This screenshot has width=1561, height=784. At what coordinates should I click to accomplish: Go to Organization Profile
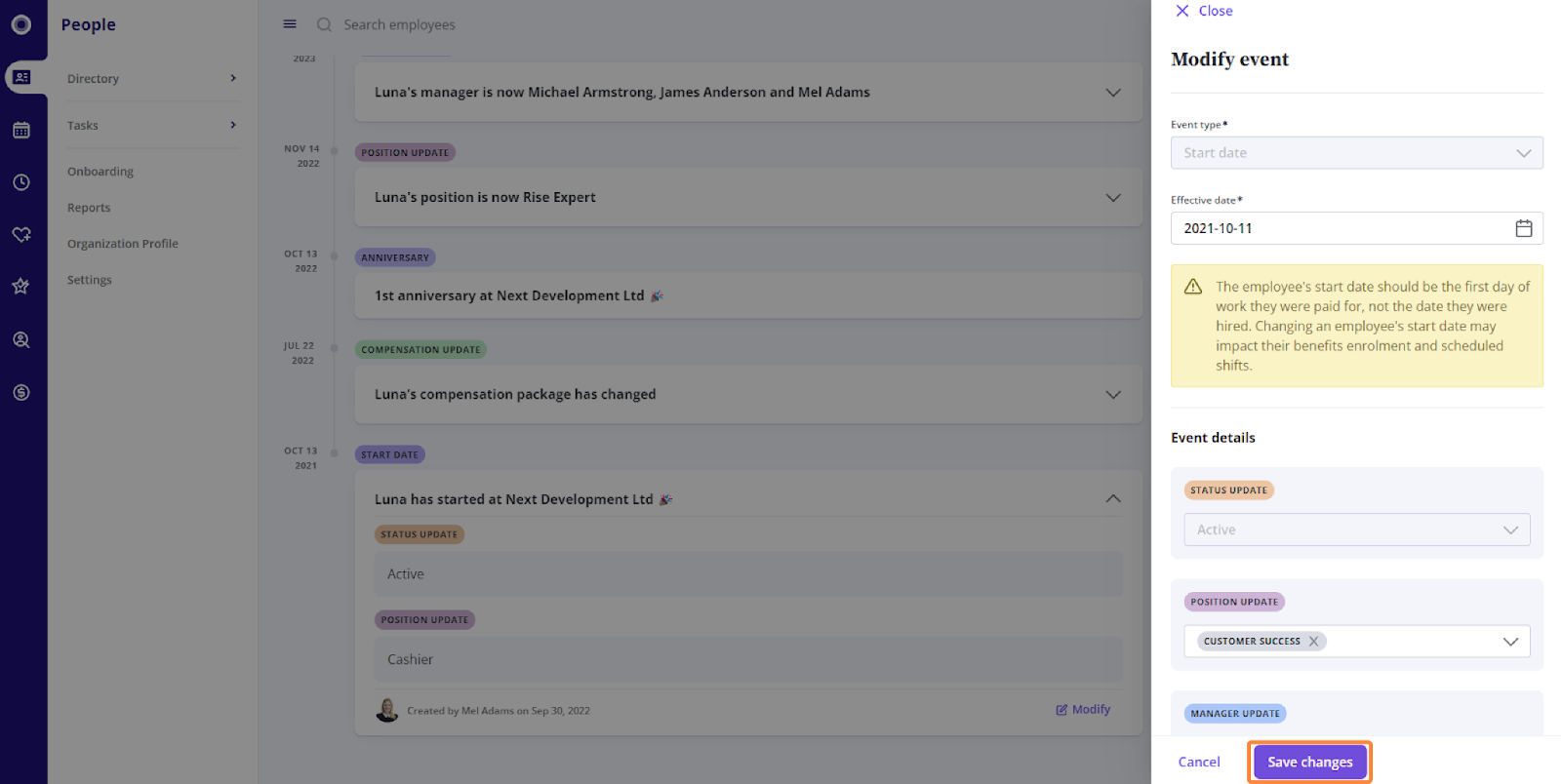[x=123, y=244]
